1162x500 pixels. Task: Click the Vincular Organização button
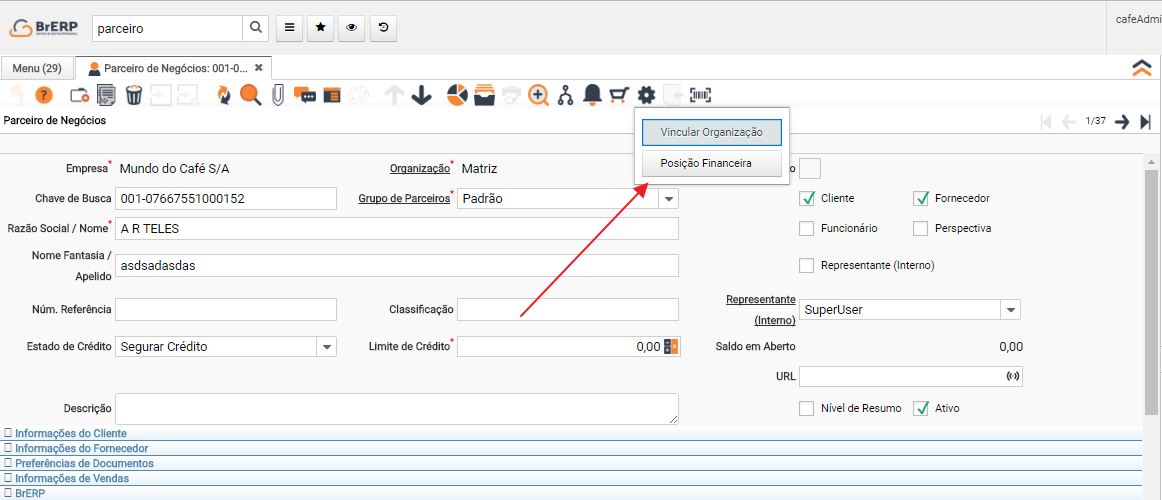pos(711,132)
